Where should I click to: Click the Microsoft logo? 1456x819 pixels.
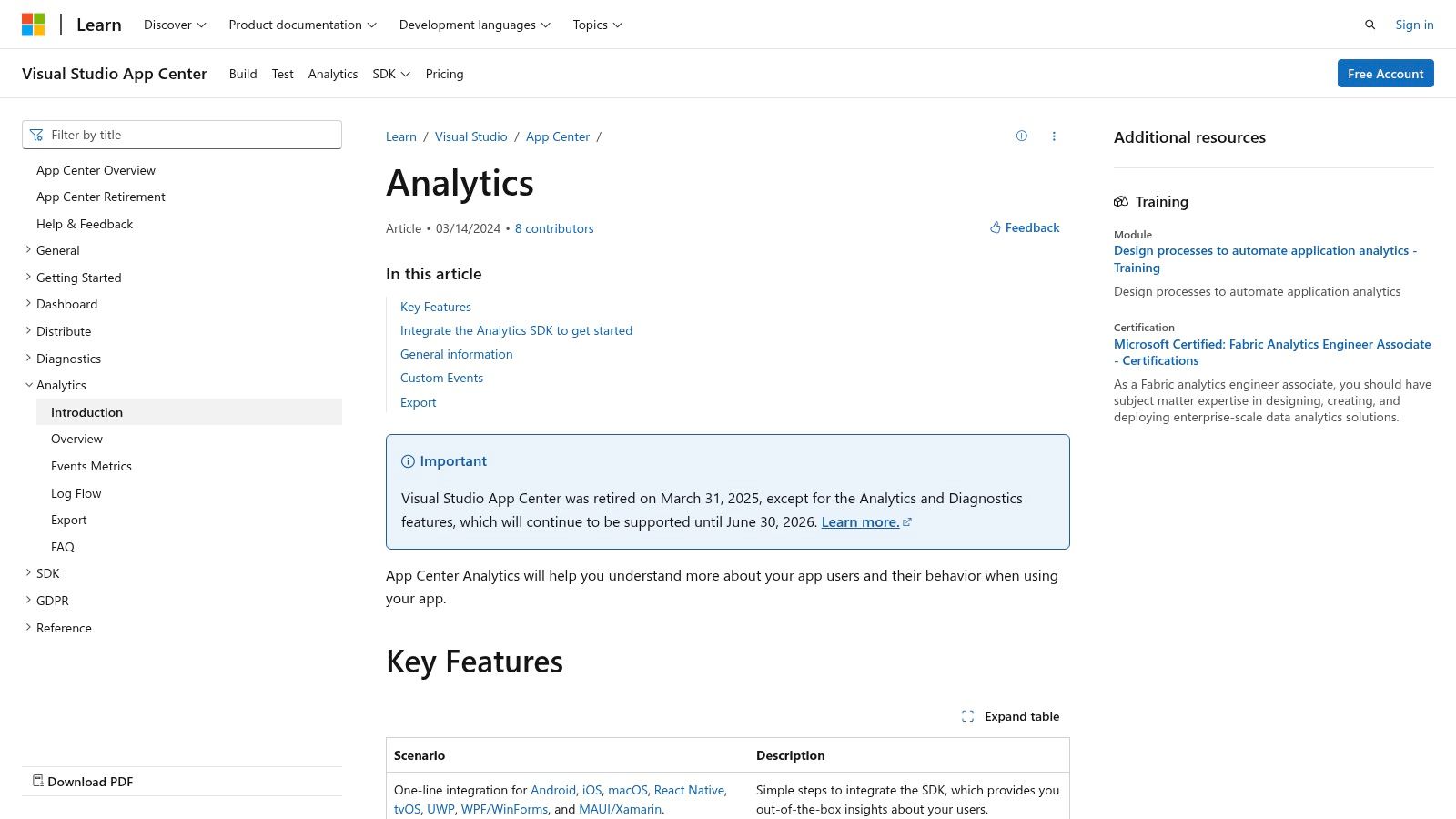34,25
